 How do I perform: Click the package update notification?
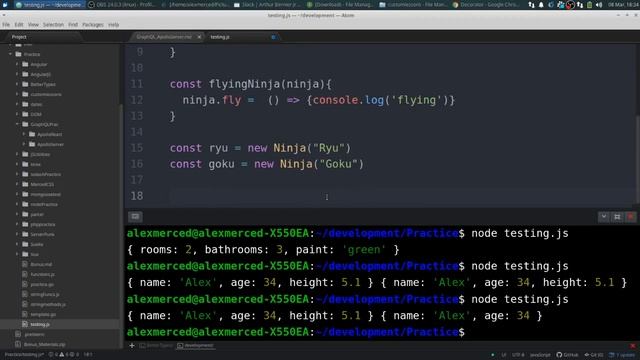(x=622, y=355)
